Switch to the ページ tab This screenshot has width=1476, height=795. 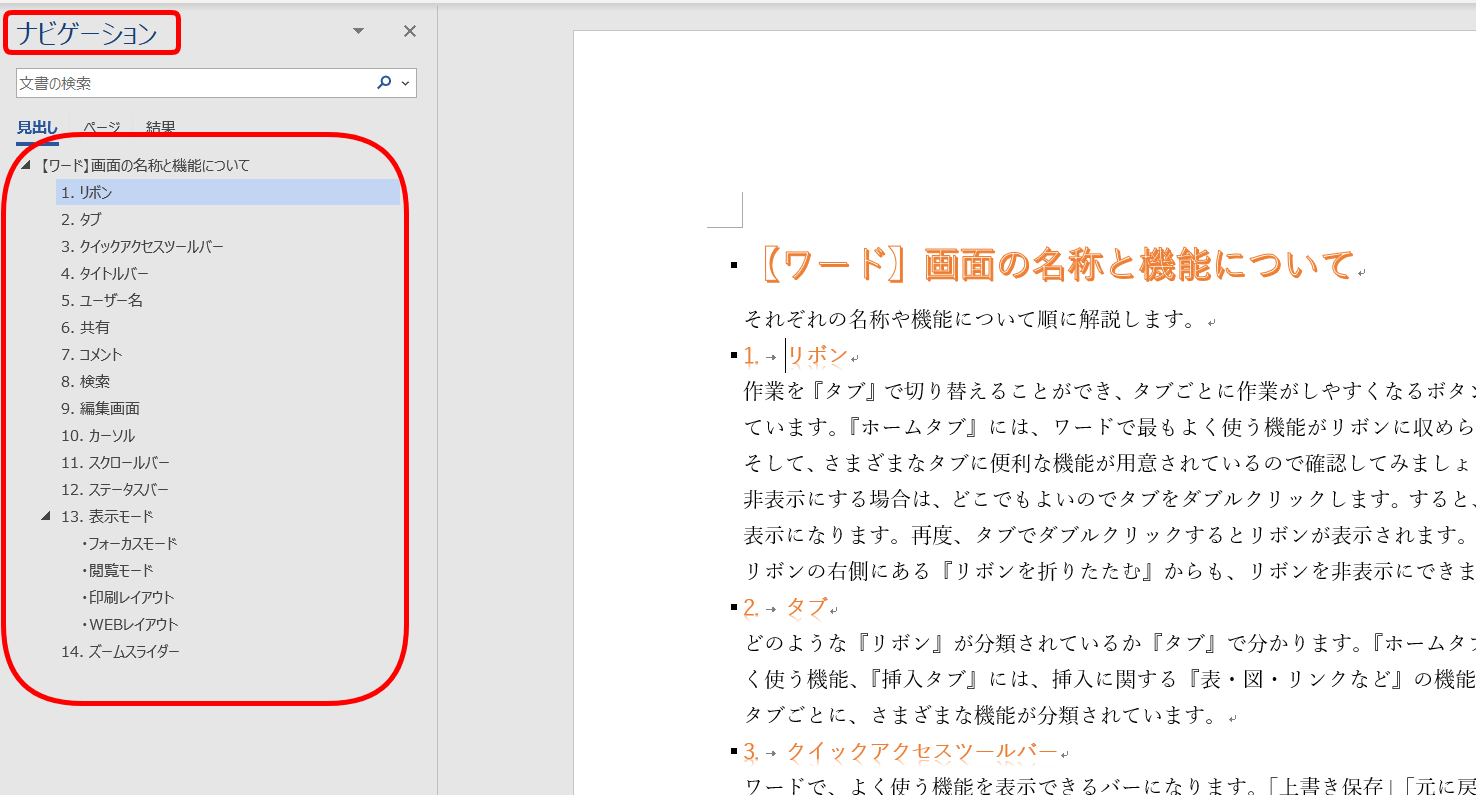(101, 128)
